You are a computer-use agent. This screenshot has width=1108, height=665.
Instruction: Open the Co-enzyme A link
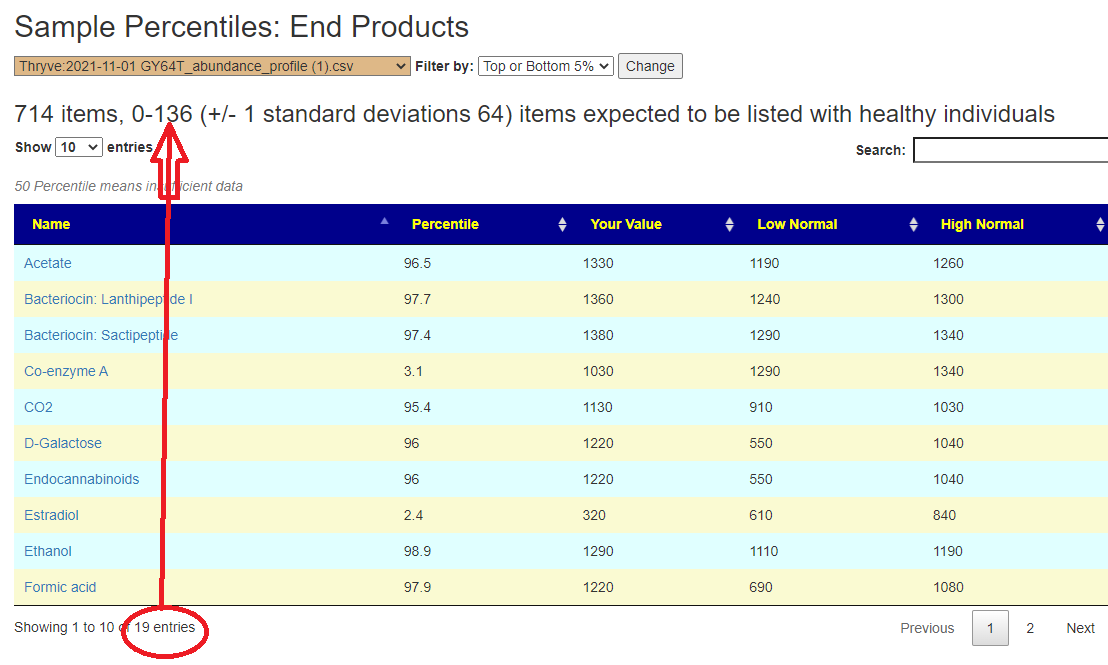pyautogui.click(x=66, y=371)
